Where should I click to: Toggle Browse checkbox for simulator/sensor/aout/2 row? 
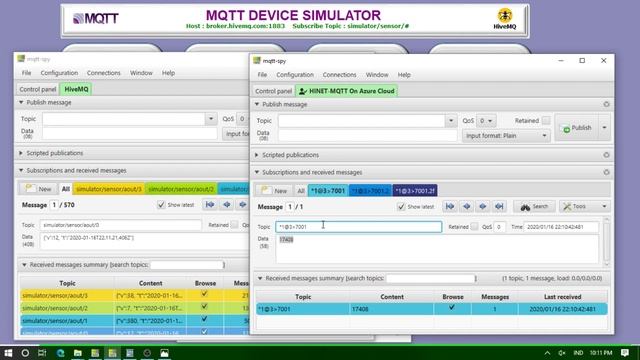[204, 307]
